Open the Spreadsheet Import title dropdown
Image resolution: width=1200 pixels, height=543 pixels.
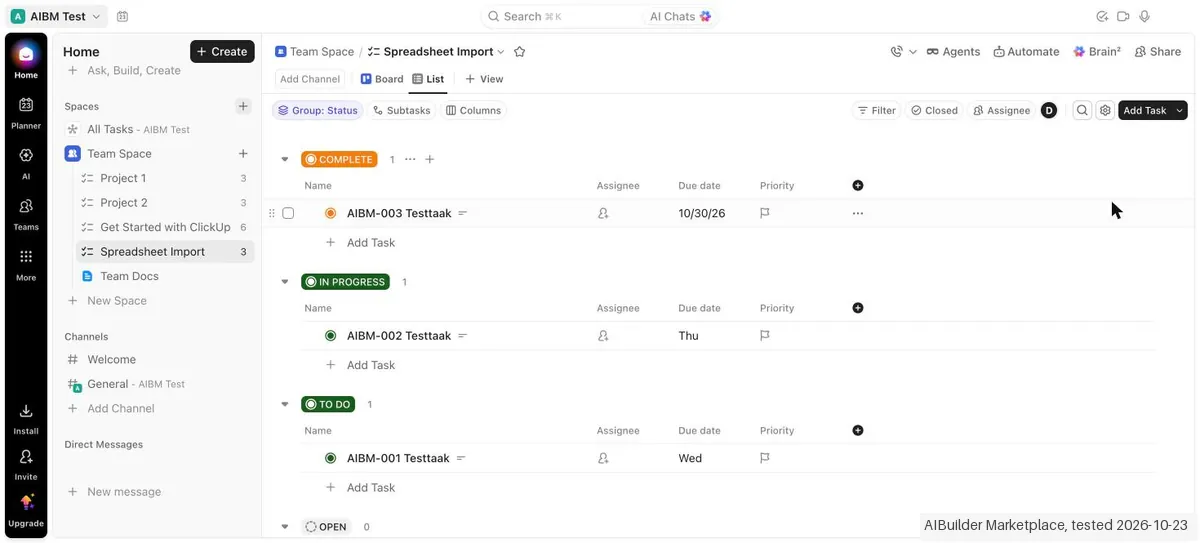[x=501, y=52]
